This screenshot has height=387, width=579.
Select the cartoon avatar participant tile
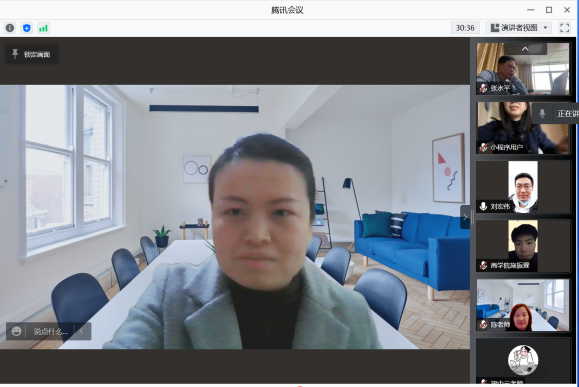click(x=523, y=360)
